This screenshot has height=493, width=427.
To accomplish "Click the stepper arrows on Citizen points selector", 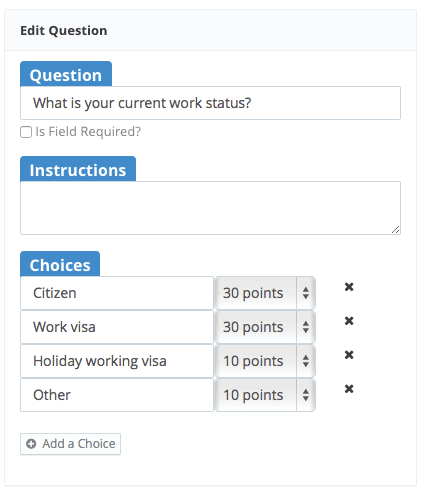I will pyautogui.click(x=306, y=293).
